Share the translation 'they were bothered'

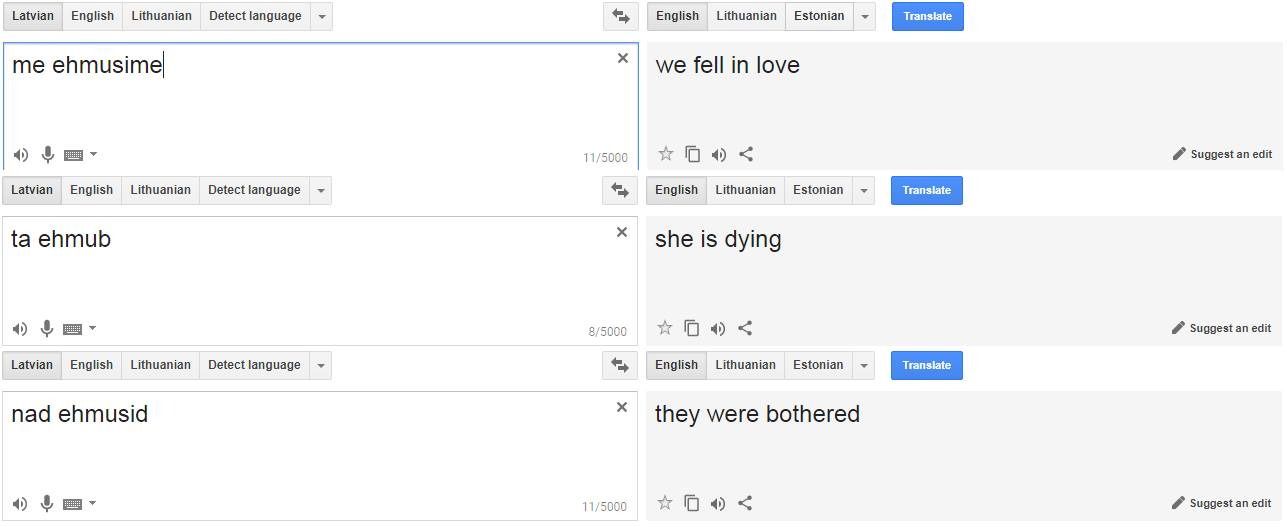pyautogui.click(x=745, y=503)
